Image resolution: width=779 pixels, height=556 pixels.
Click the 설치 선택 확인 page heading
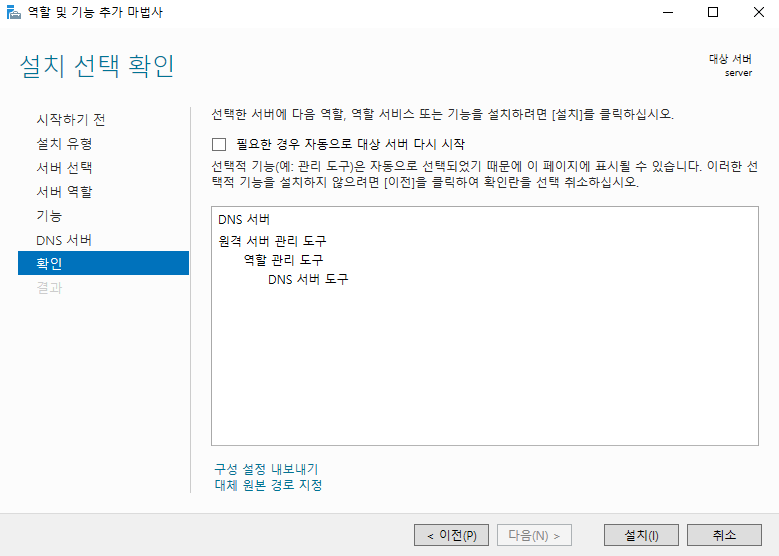[x=97, y=66]
